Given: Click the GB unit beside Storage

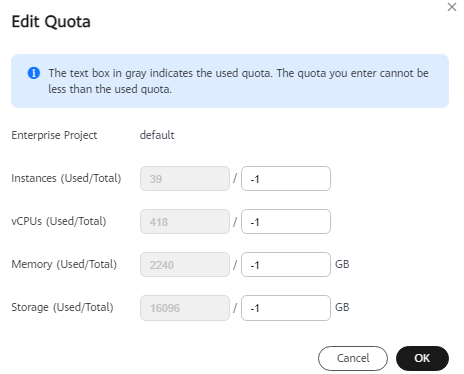Looking at the screenshot, I should 342,307.
